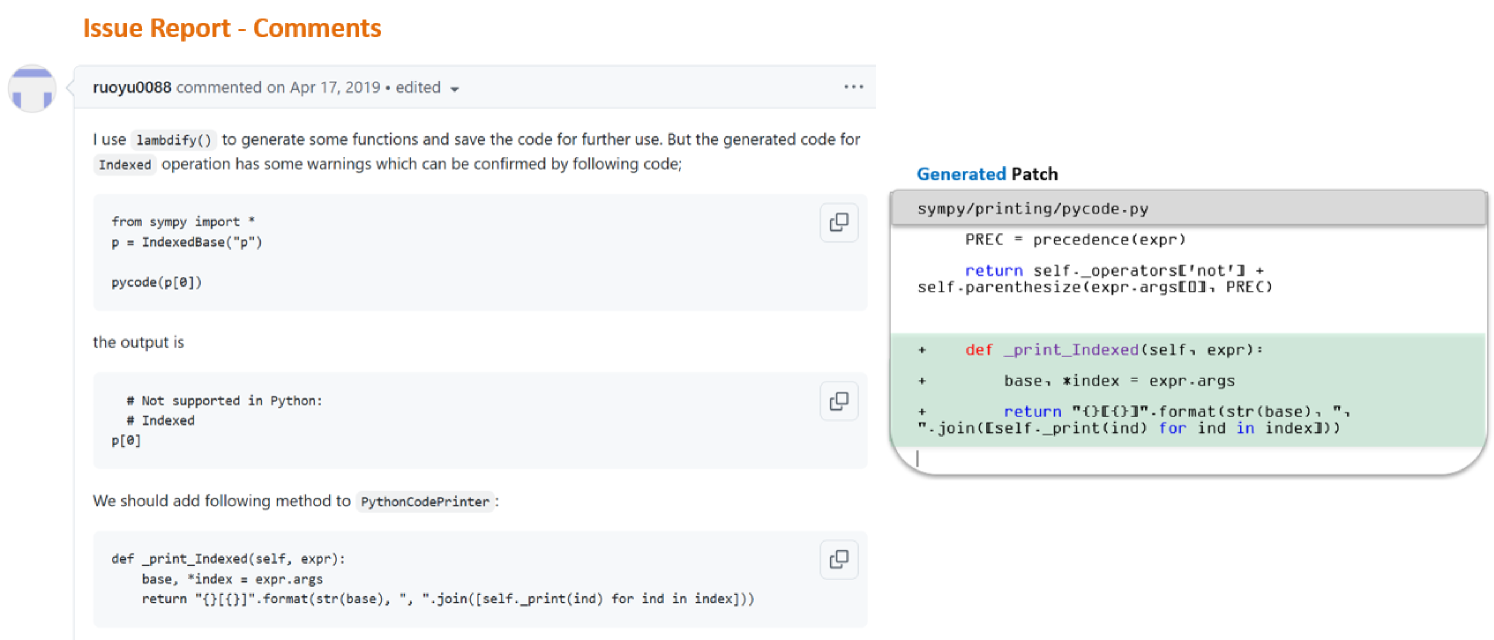Click the inline PythonCodePrinter code label
The width and height of the screenshot is (1494, 640).
pyautogui.click(x=425, y=502)
